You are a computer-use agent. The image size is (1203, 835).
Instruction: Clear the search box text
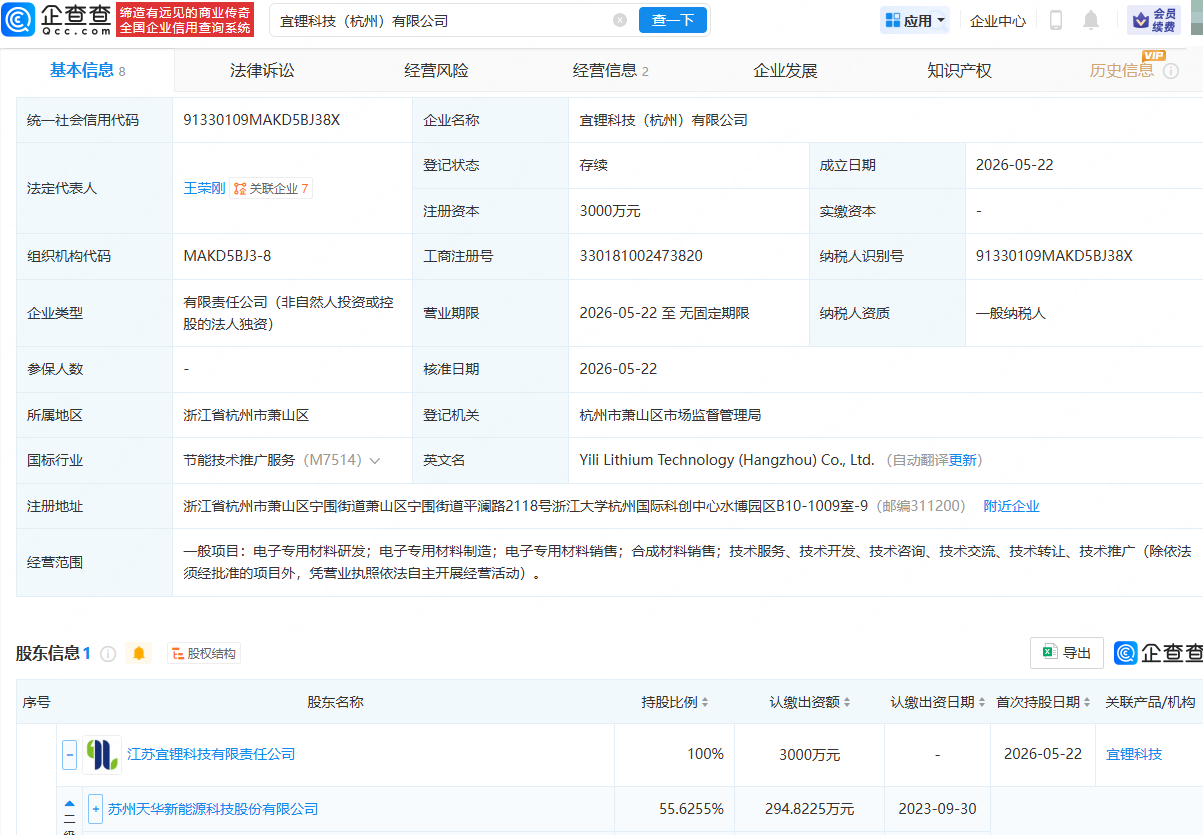click(x=620, y=20)
